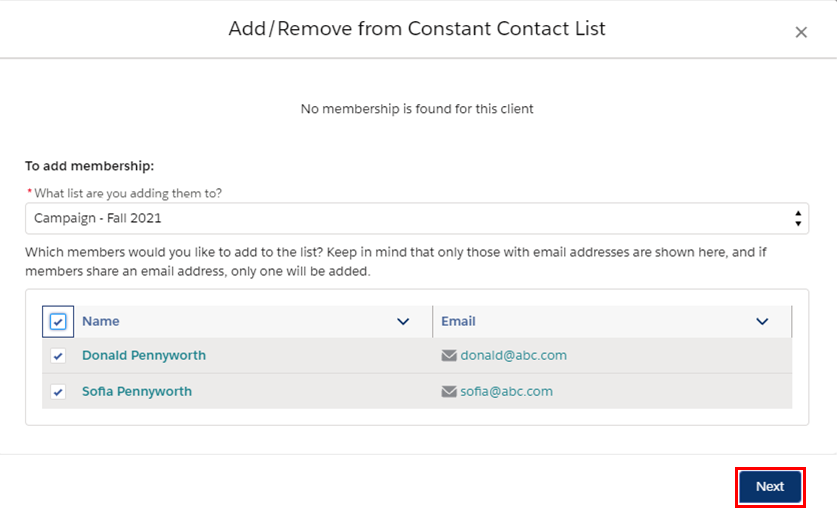Toggle the select-all checkbox in header
This screenshot has width=837, height=509.
[x=58, y=322]
